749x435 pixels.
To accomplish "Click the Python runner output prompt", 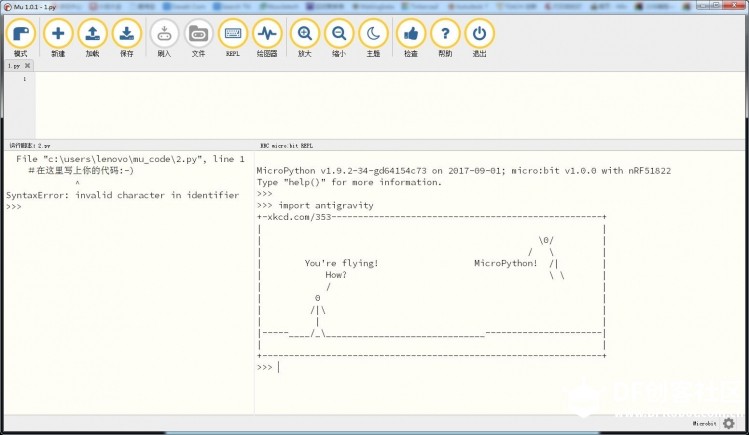I will click(13, 207).
